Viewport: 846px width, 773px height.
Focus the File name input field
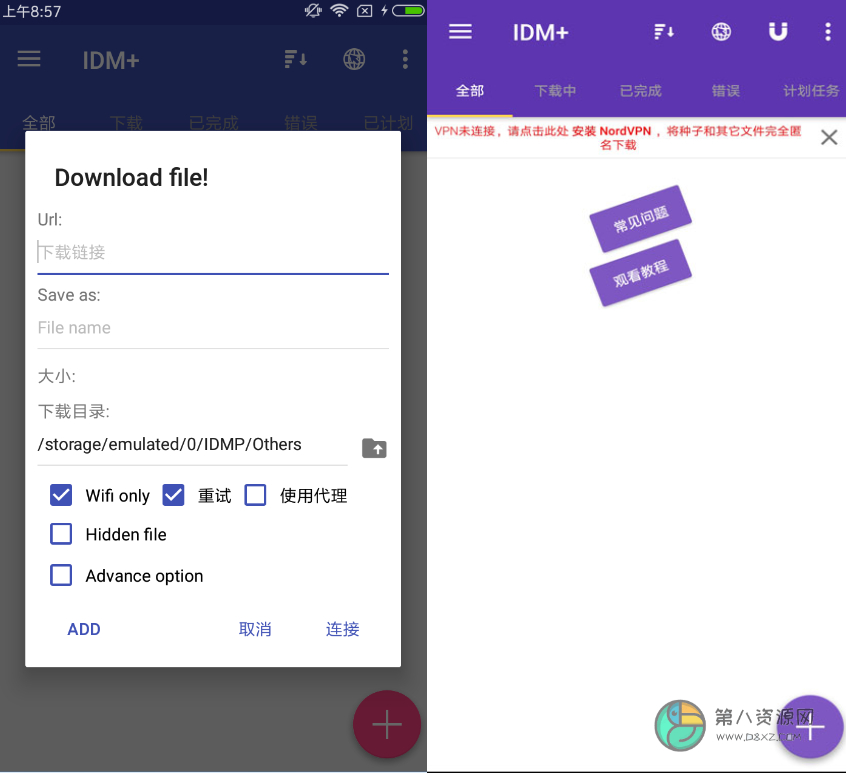click(213, 327)
